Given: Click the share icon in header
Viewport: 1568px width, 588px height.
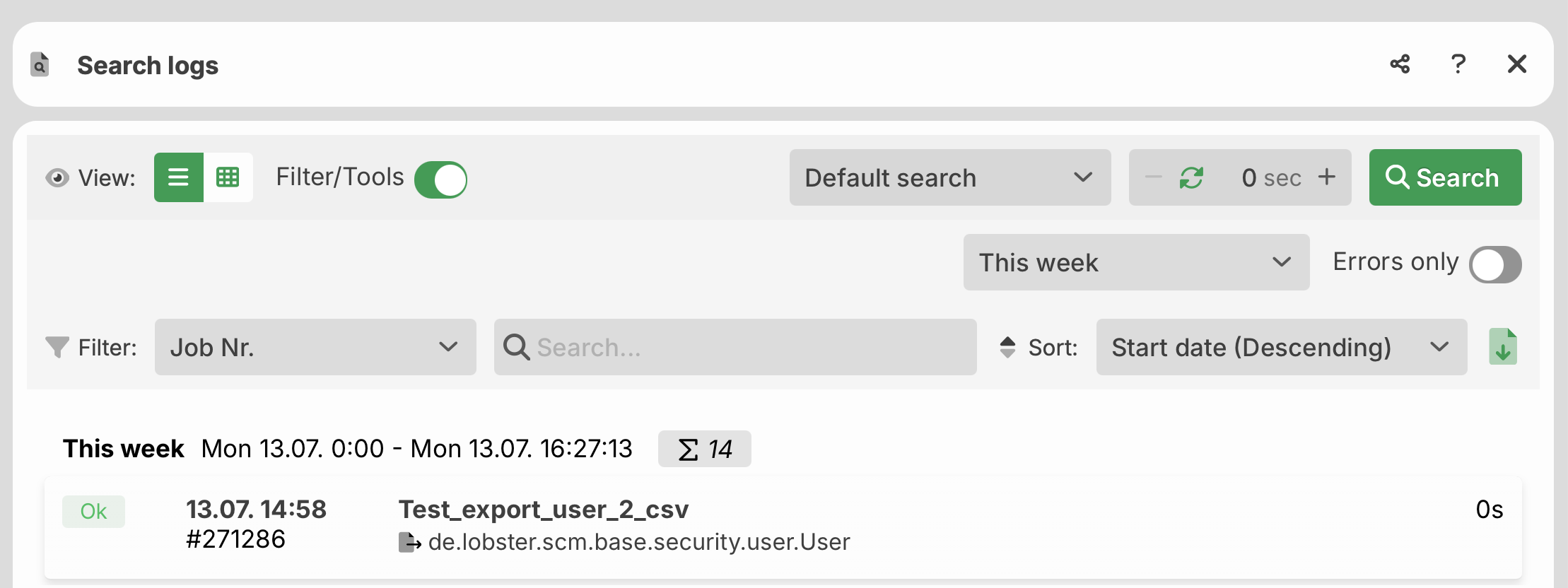Looking at the screenshot, I should click(x=1400, y=64).
